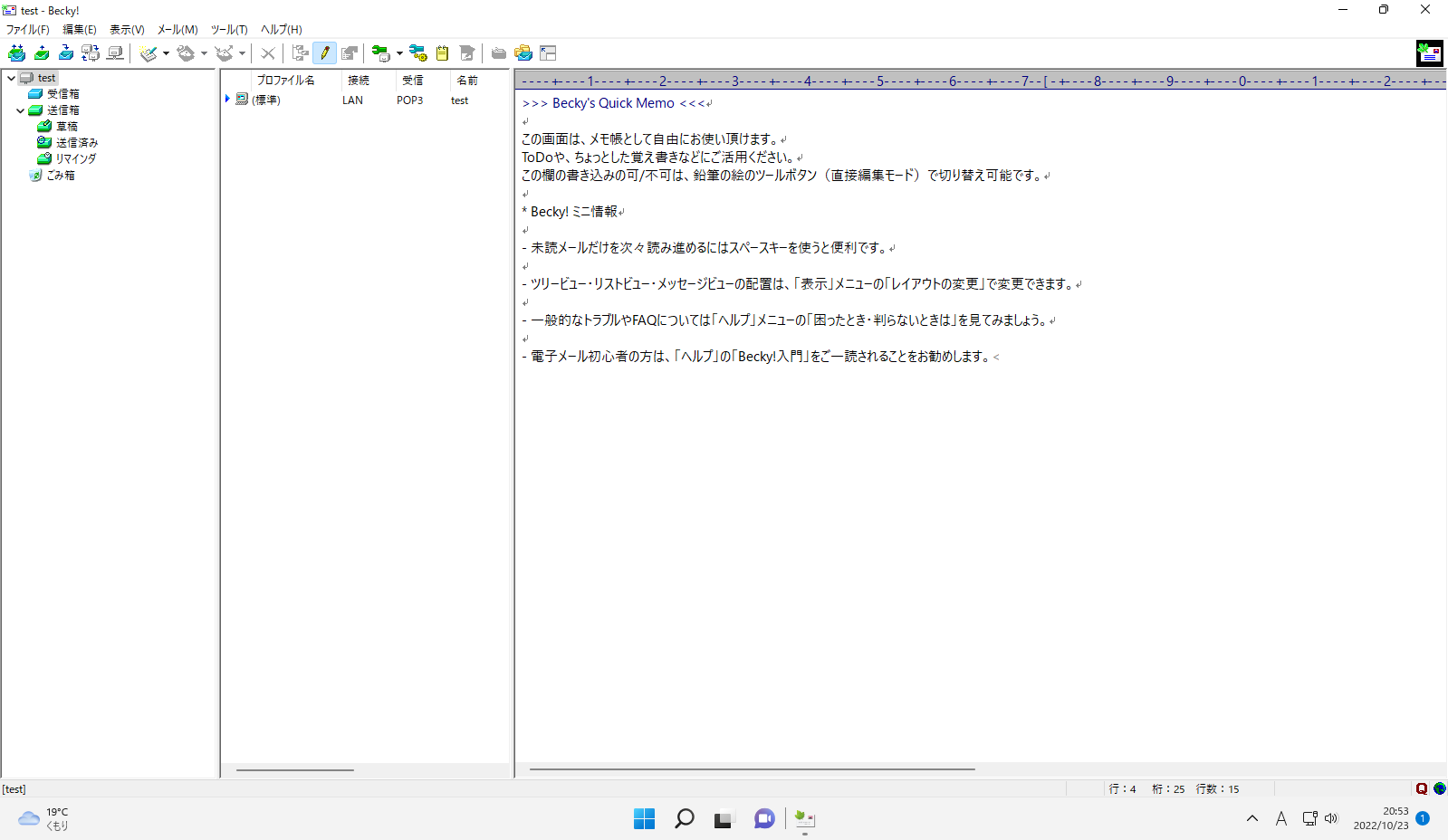This screenshot has height=840, width=1448.
Task: Click the プロファイル名 column header
Action: [285, 81]
